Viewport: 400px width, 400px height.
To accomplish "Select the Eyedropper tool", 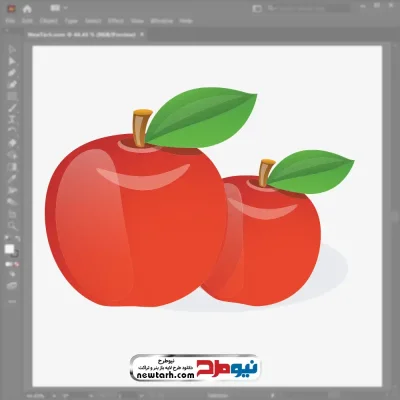I will click(12, 178).
